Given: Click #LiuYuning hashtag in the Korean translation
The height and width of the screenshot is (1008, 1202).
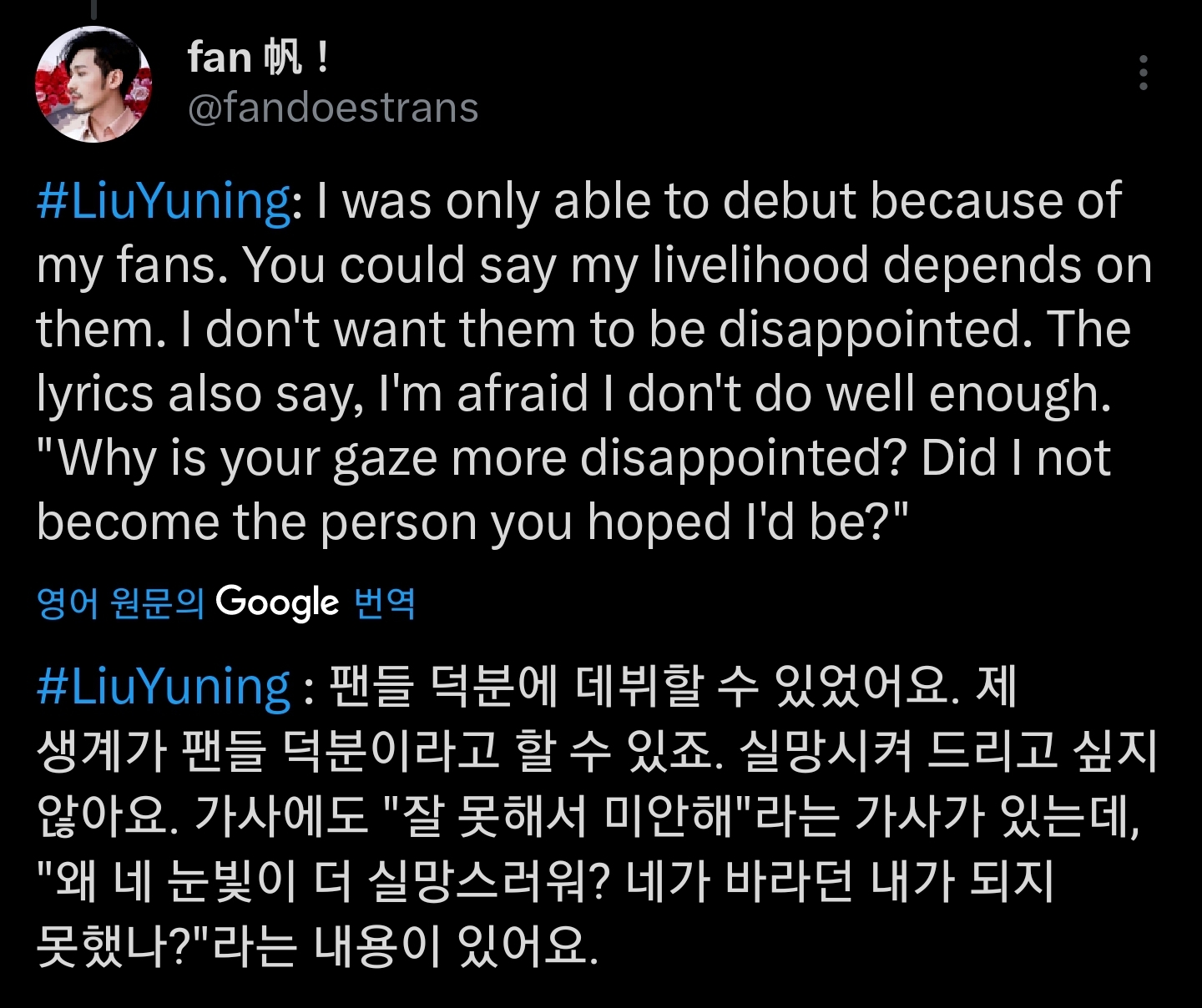Looking at the screenshot, I should pyautogui.click(x=164, y=687).
